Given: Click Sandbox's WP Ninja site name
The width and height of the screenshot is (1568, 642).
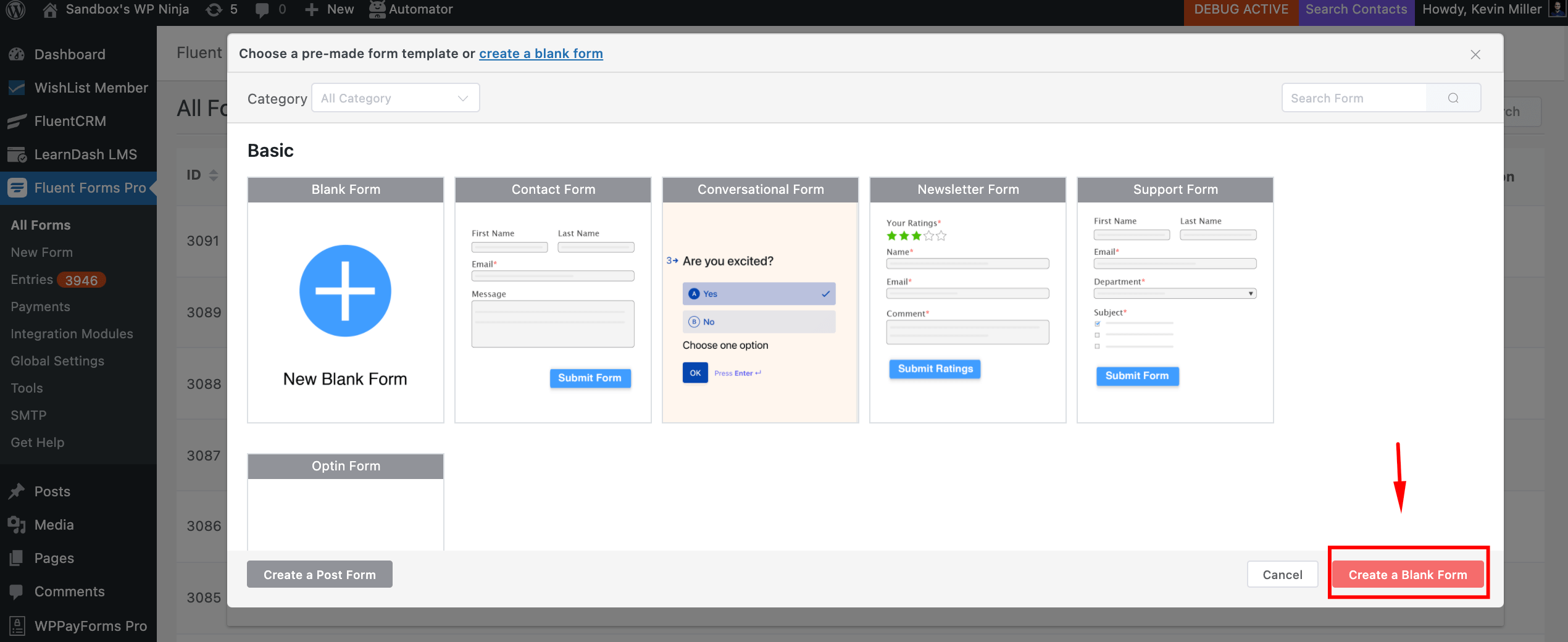Looking at the screenshot, I should [127, 9].
